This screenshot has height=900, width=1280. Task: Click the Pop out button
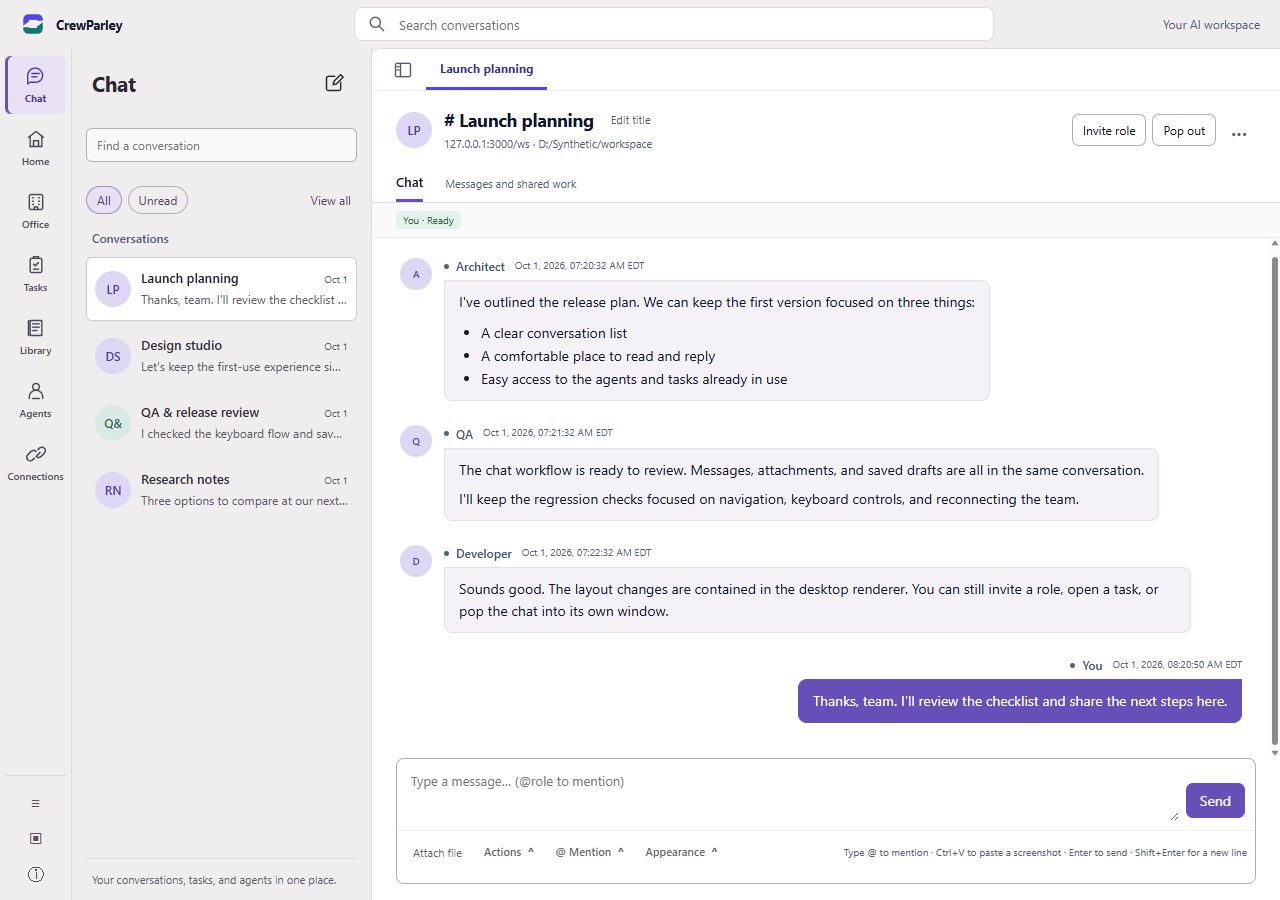click(x=1184, y=131)
